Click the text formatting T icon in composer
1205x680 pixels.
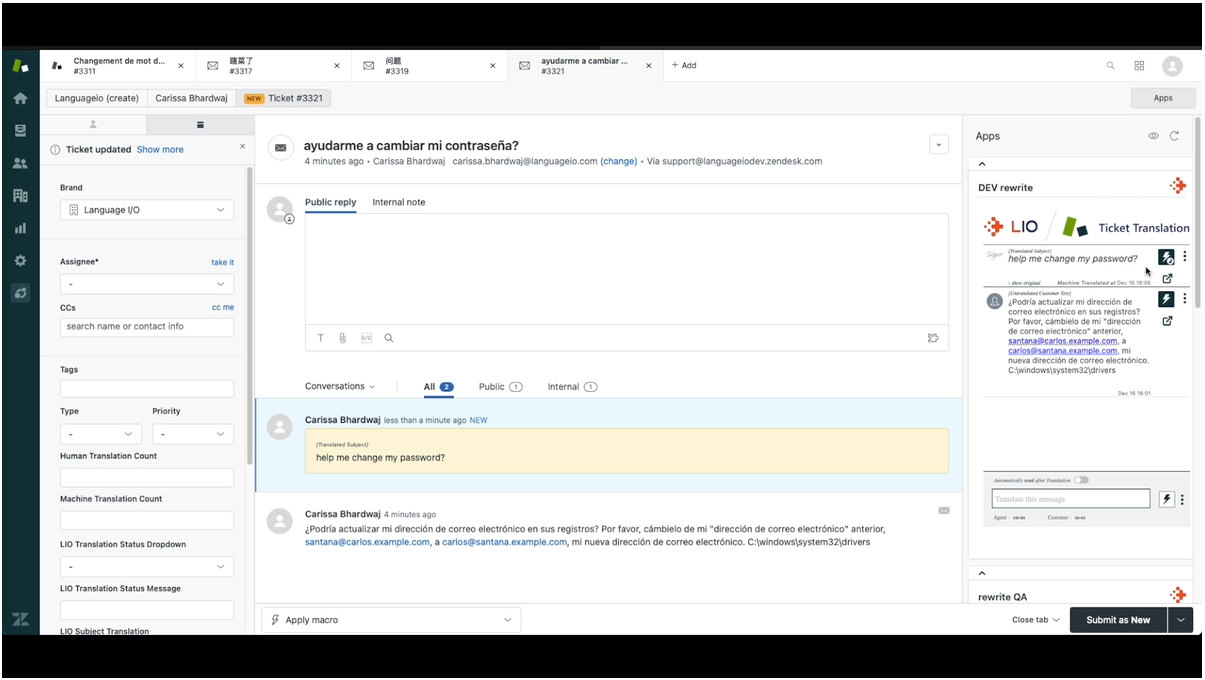tap(321, 338)
